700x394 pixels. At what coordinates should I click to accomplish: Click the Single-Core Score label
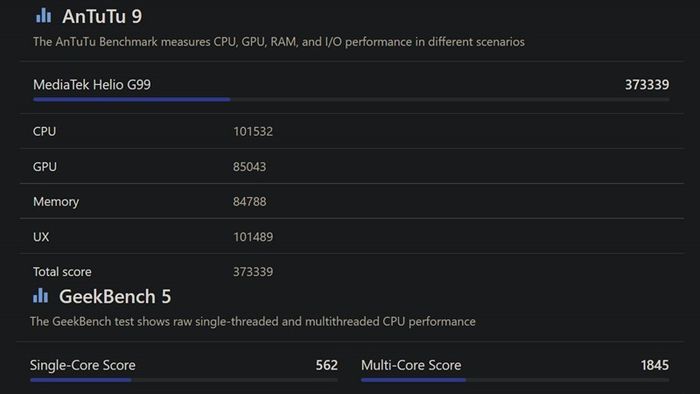83,365
